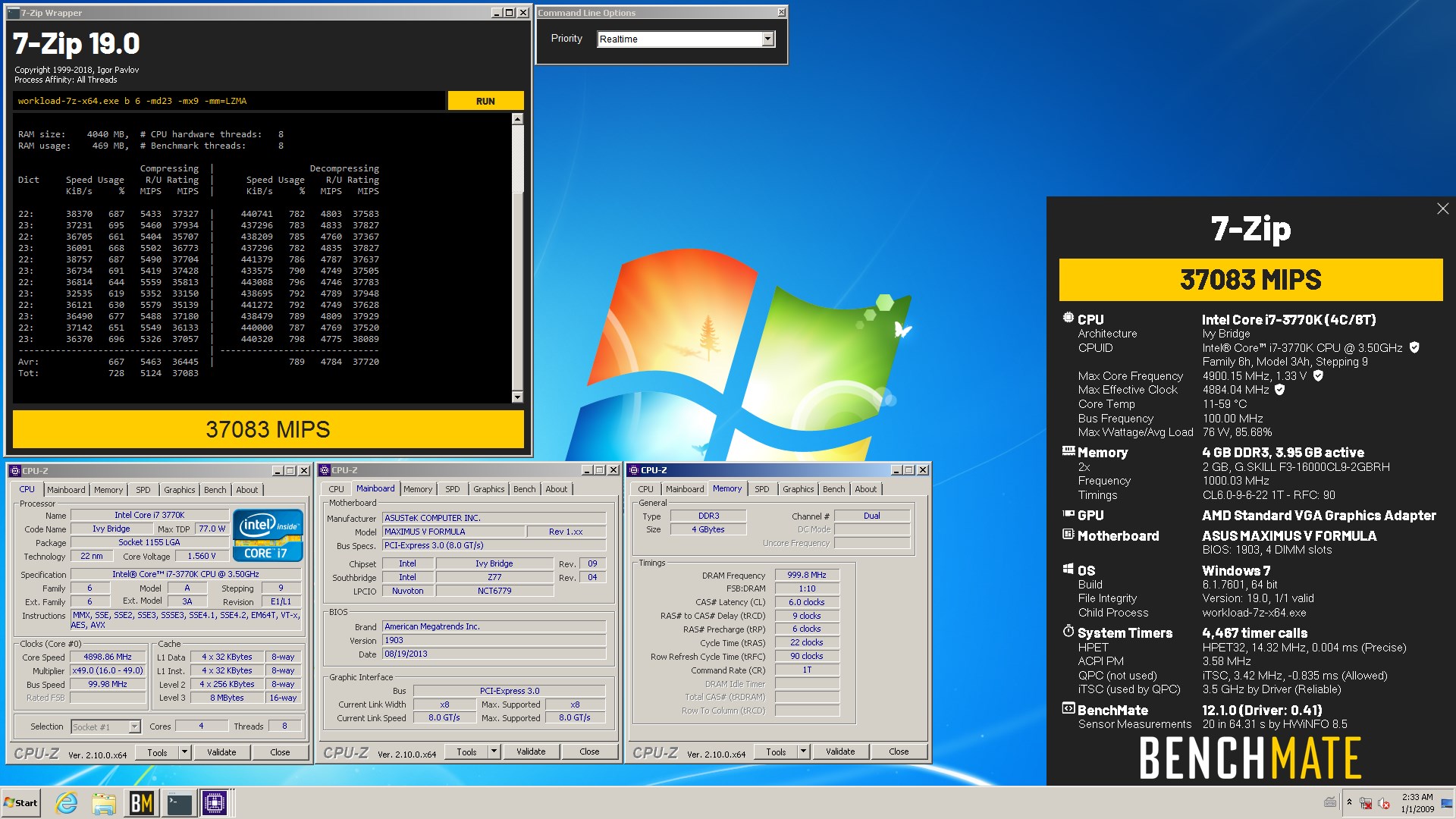The image size is (1456, 819).
Task: Click the verified shield beside CPUID
Action: coord(1414,347)
